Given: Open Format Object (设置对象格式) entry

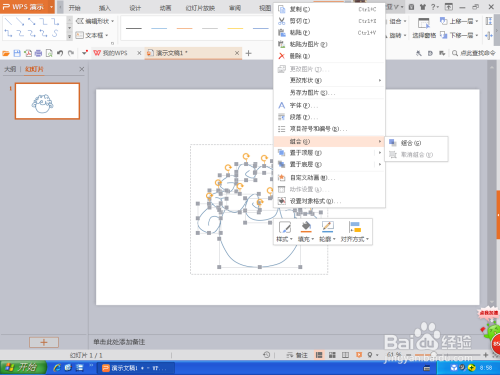Looking at the screenshot, I should tap(329, 201).
